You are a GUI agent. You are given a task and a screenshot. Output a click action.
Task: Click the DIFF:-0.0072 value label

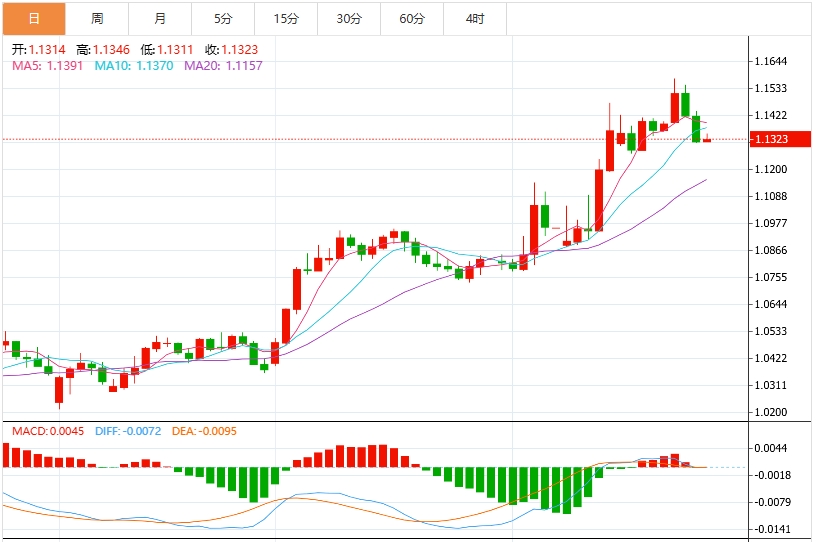click(128, 431)
